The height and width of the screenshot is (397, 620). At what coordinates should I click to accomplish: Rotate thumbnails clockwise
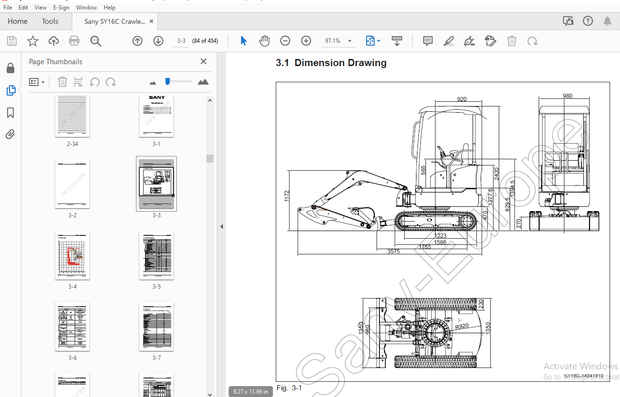tap(111, 82)
